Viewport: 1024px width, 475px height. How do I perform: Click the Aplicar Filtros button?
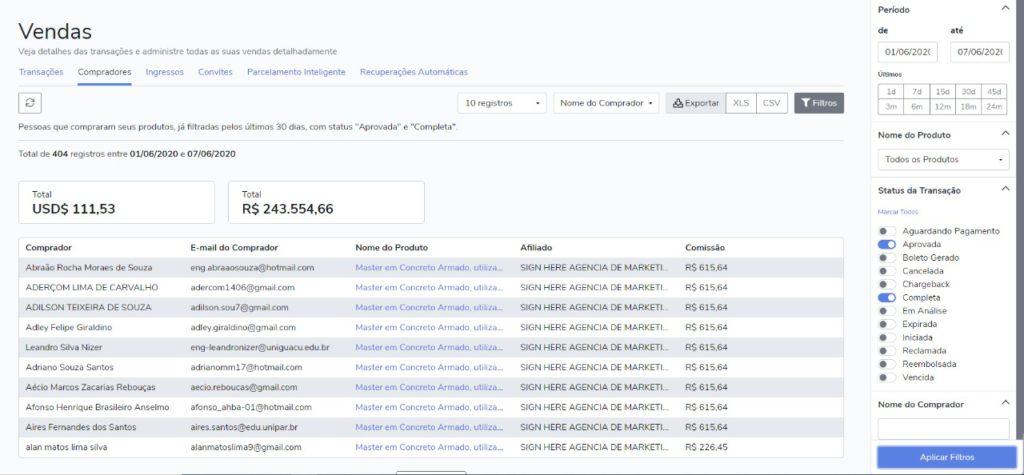(946, 457)
